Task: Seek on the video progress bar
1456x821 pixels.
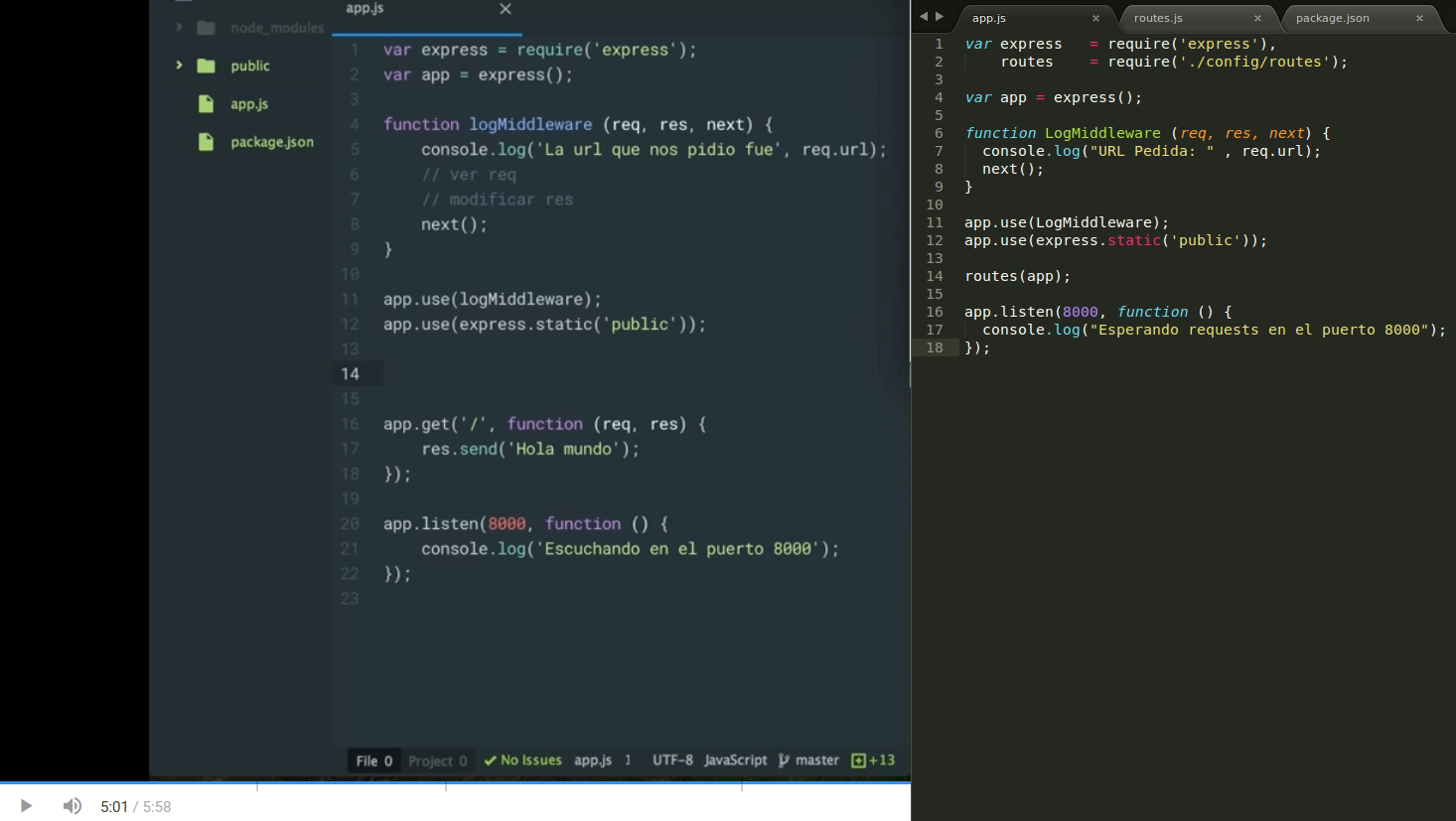Action: coord(455,783)
